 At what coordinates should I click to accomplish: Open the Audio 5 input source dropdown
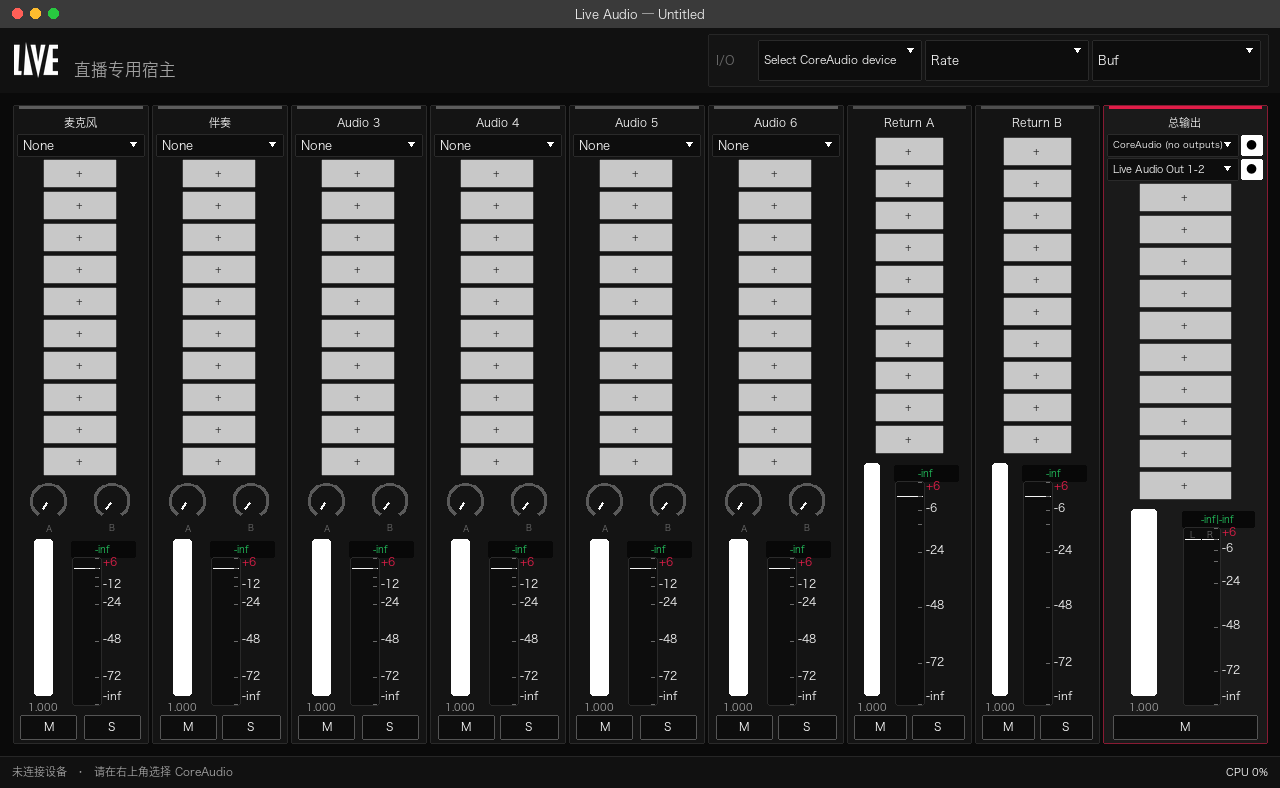(x=637, y=145)
